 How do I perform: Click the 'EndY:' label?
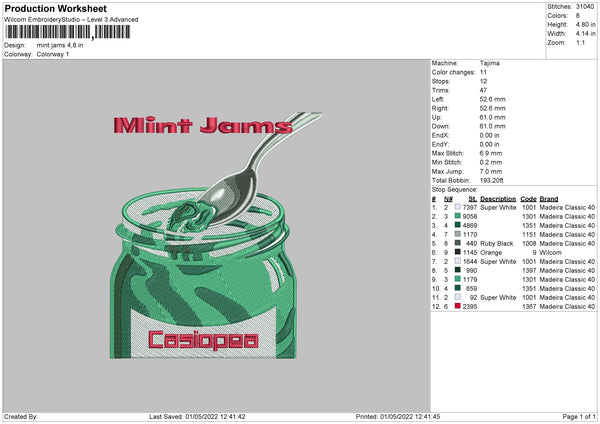point(440,144)
